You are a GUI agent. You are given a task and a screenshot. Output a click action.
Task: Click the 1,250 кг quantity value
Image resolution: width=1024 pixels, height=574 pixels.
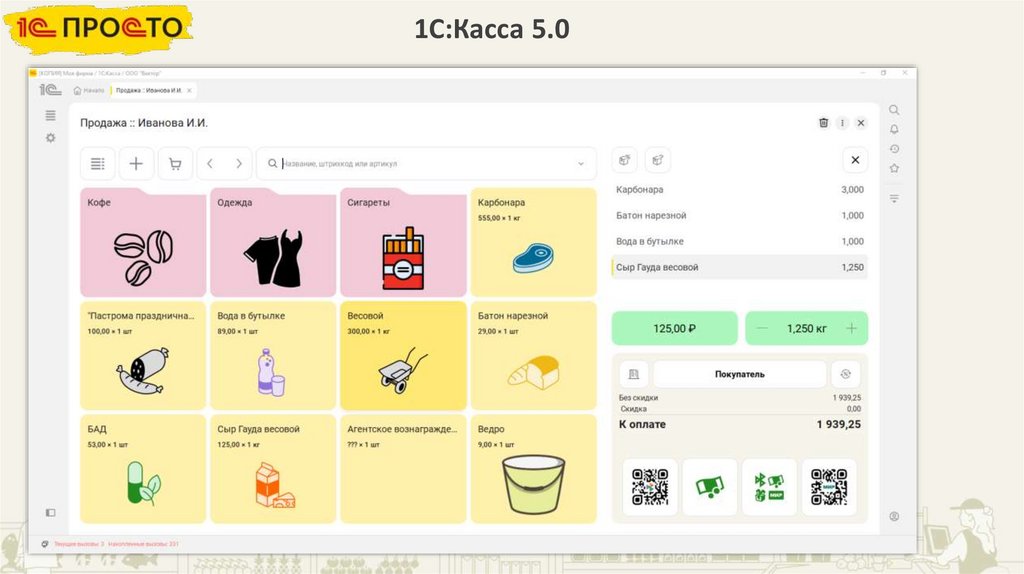pos(807,328)
